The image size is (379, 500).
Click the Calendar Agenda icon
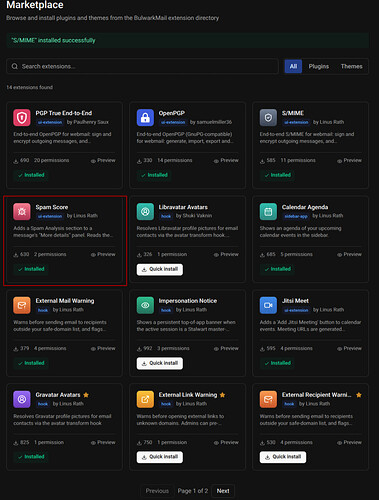coord(268,212)
